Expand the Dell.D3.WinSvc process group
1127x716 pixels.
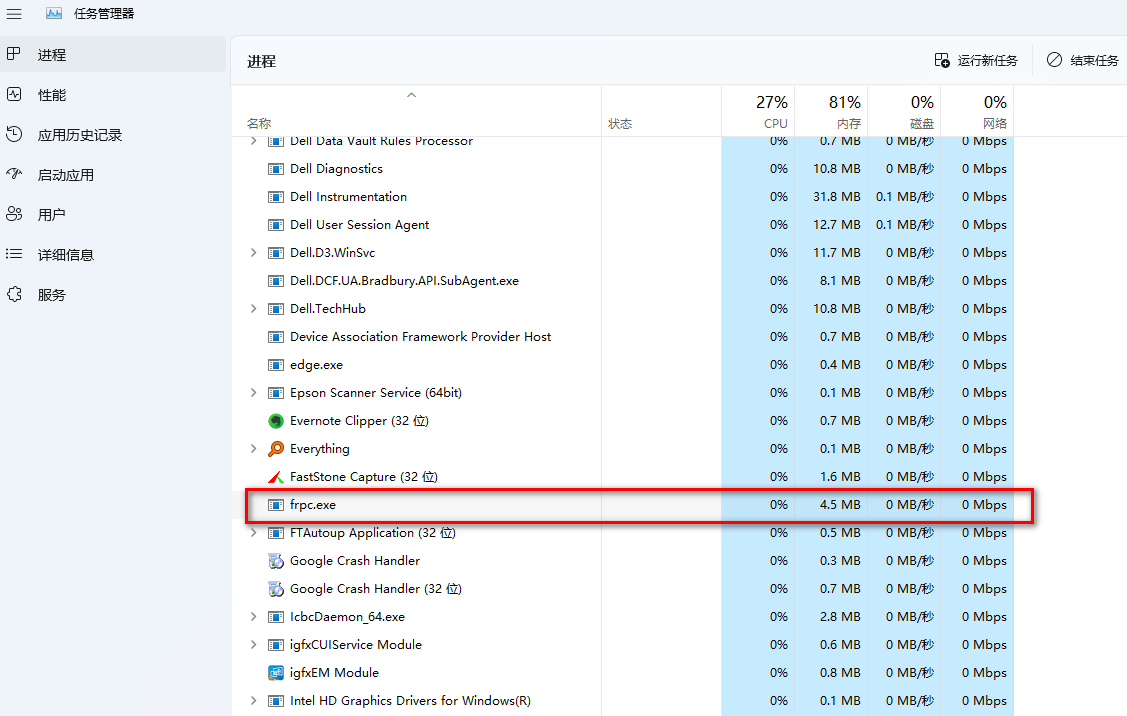(x=253, y=253)
